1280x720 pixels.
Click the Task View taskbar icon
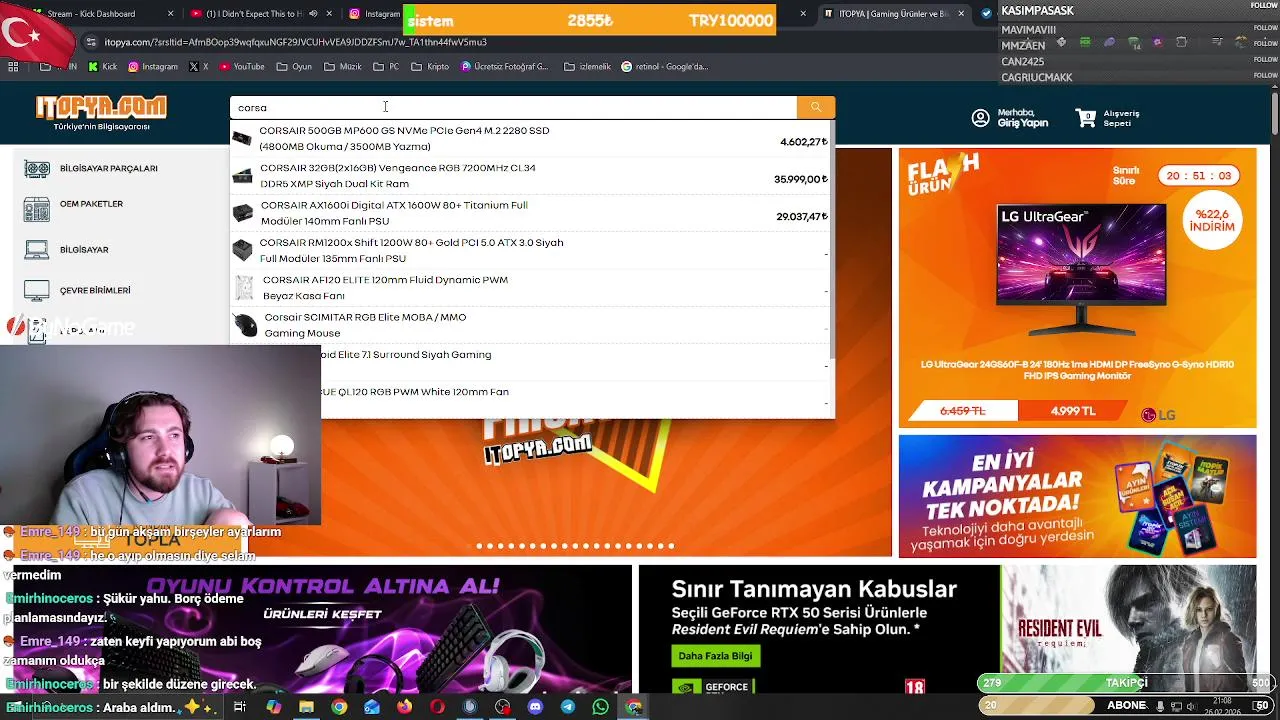[x=240, y=707]
